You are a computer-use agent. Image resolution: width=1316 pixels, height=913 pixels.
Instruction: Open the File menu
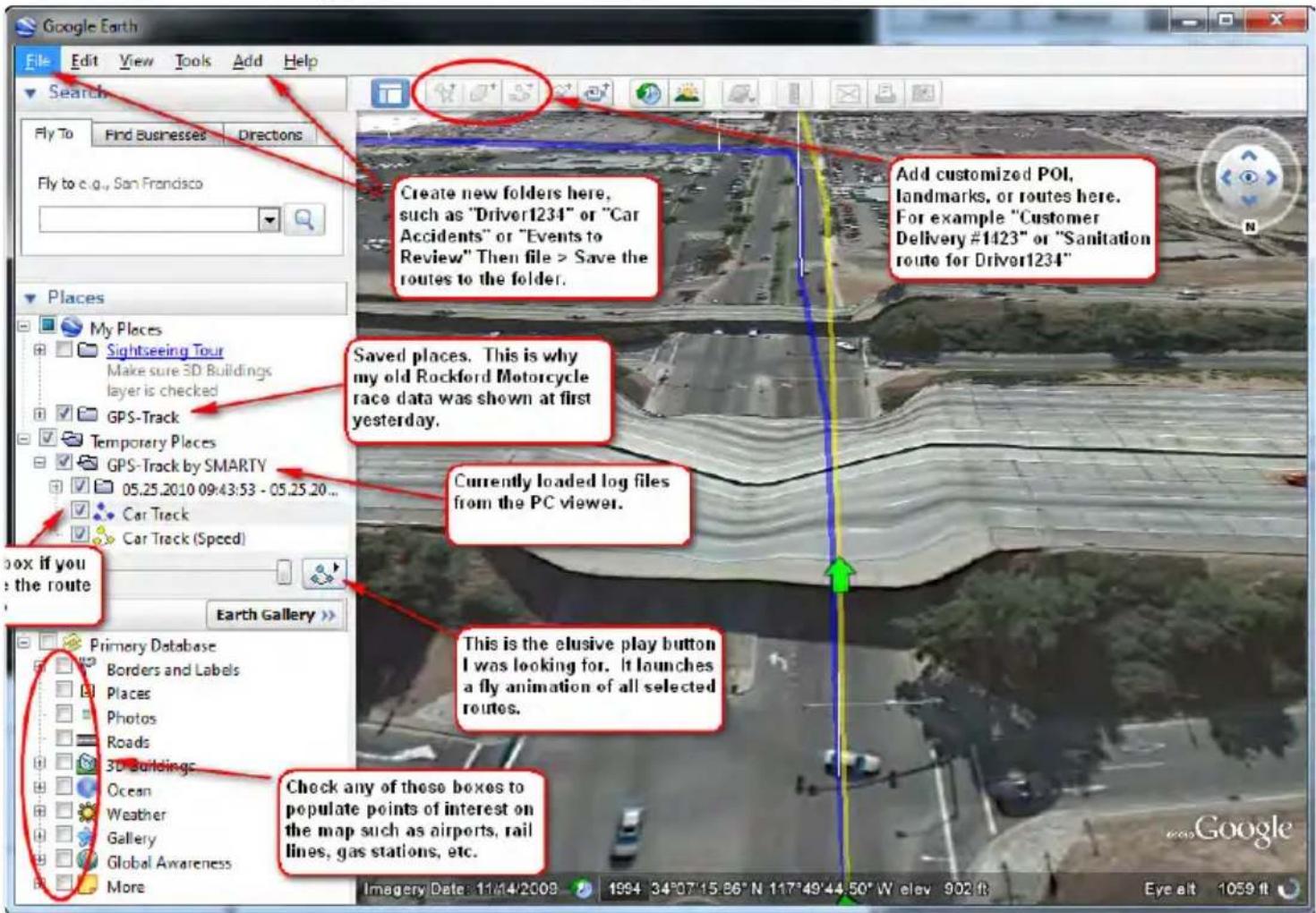click(38, 60)
